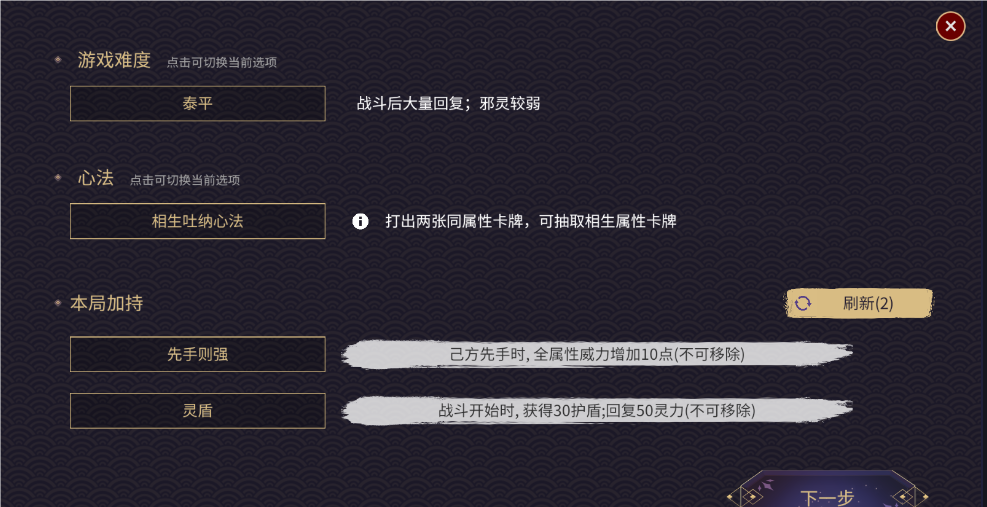Select the 先手则强 blessing
This screenshot has height=507, width=987.
coord(197,354)
